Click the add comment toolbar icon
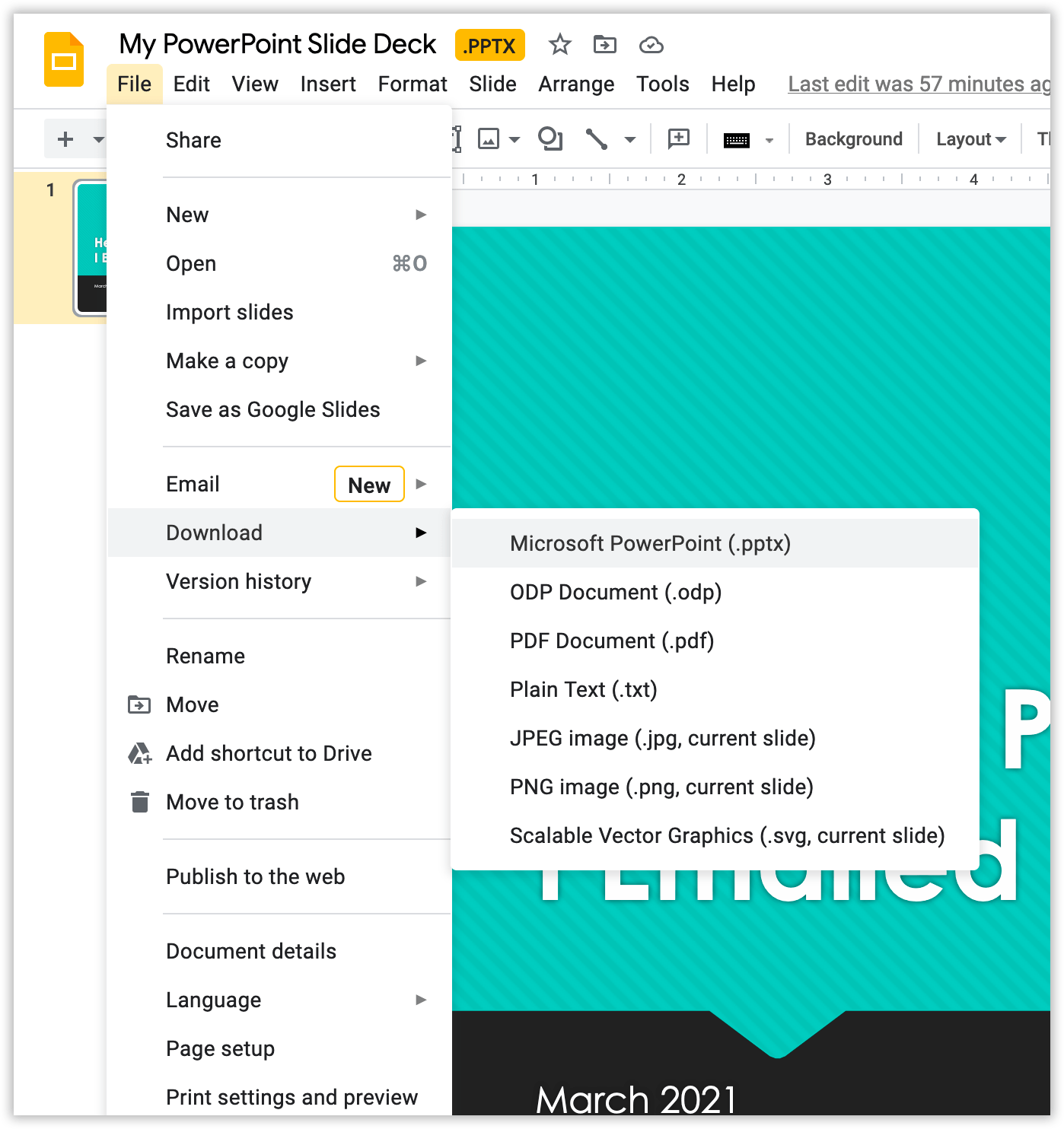Screen dimensions: 1064x1129 678,138
